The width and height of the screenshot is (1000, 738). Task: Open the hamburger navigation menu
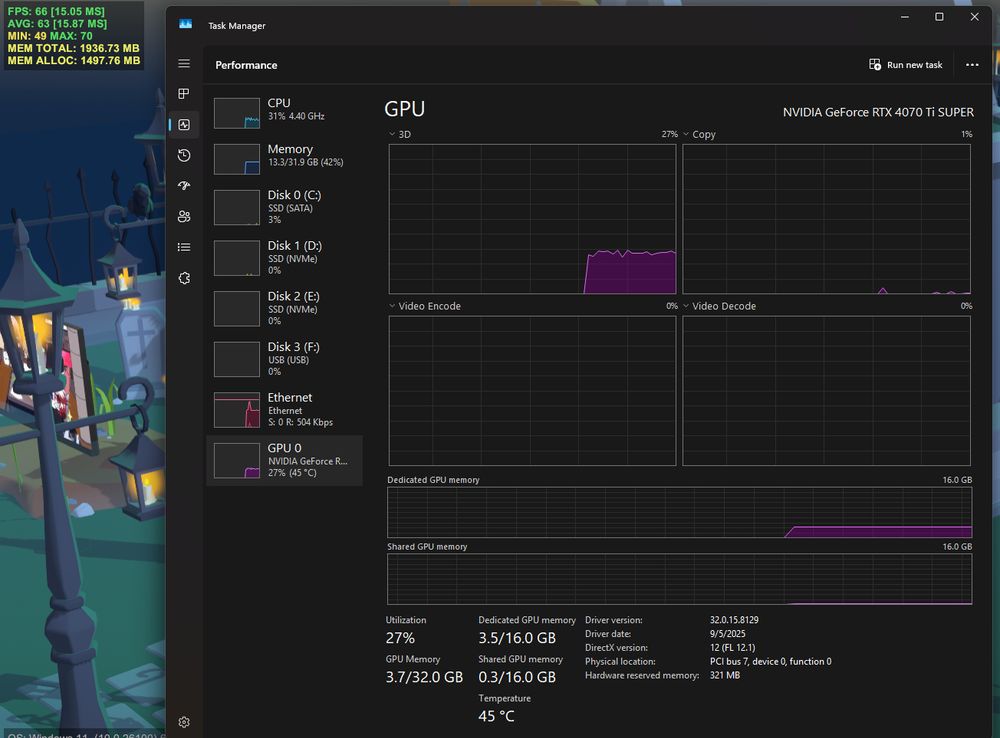[x=184, y=63]
